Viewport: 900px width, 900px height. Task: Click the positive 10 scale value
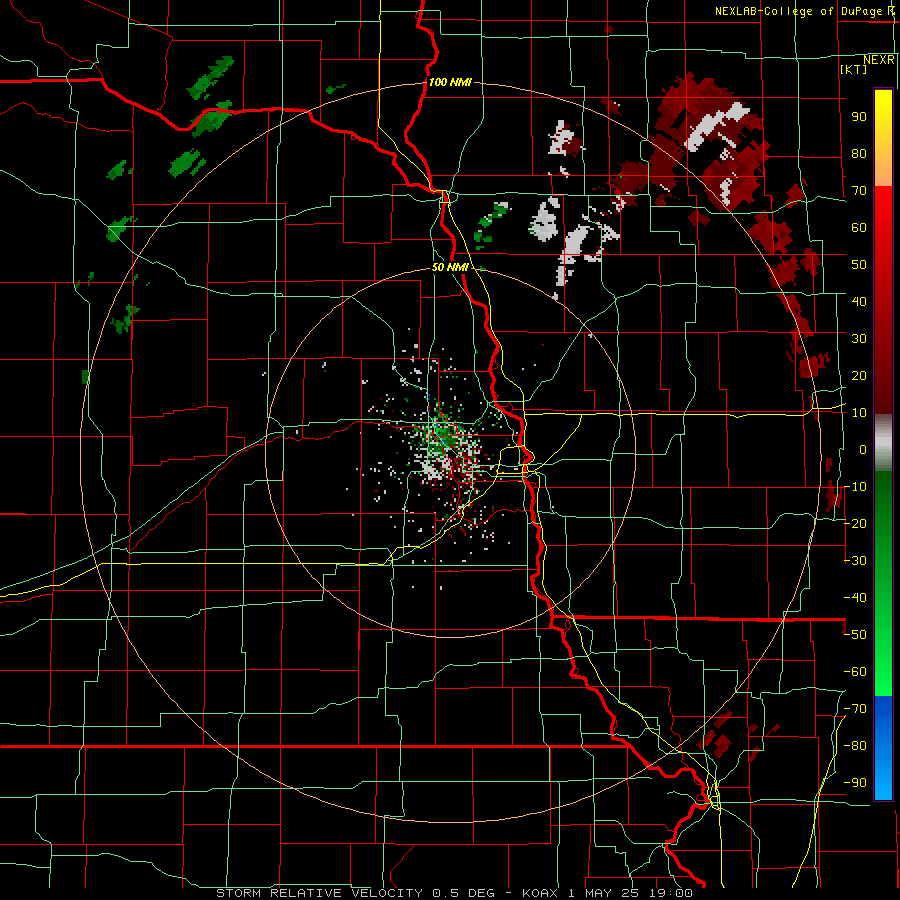[x=859, y=413]
